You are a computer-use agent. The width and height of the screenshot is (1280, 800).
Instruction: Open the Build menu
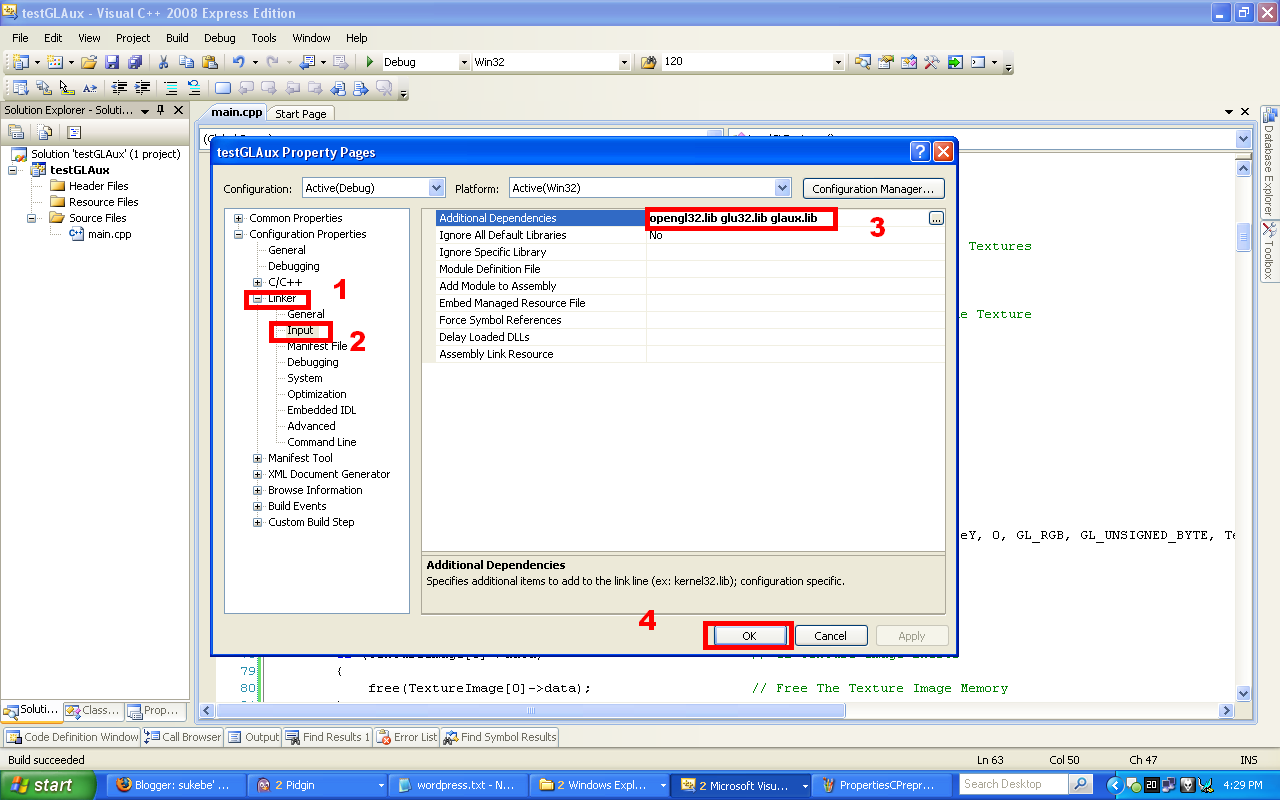pyautogui.click(x=177, y=38)
